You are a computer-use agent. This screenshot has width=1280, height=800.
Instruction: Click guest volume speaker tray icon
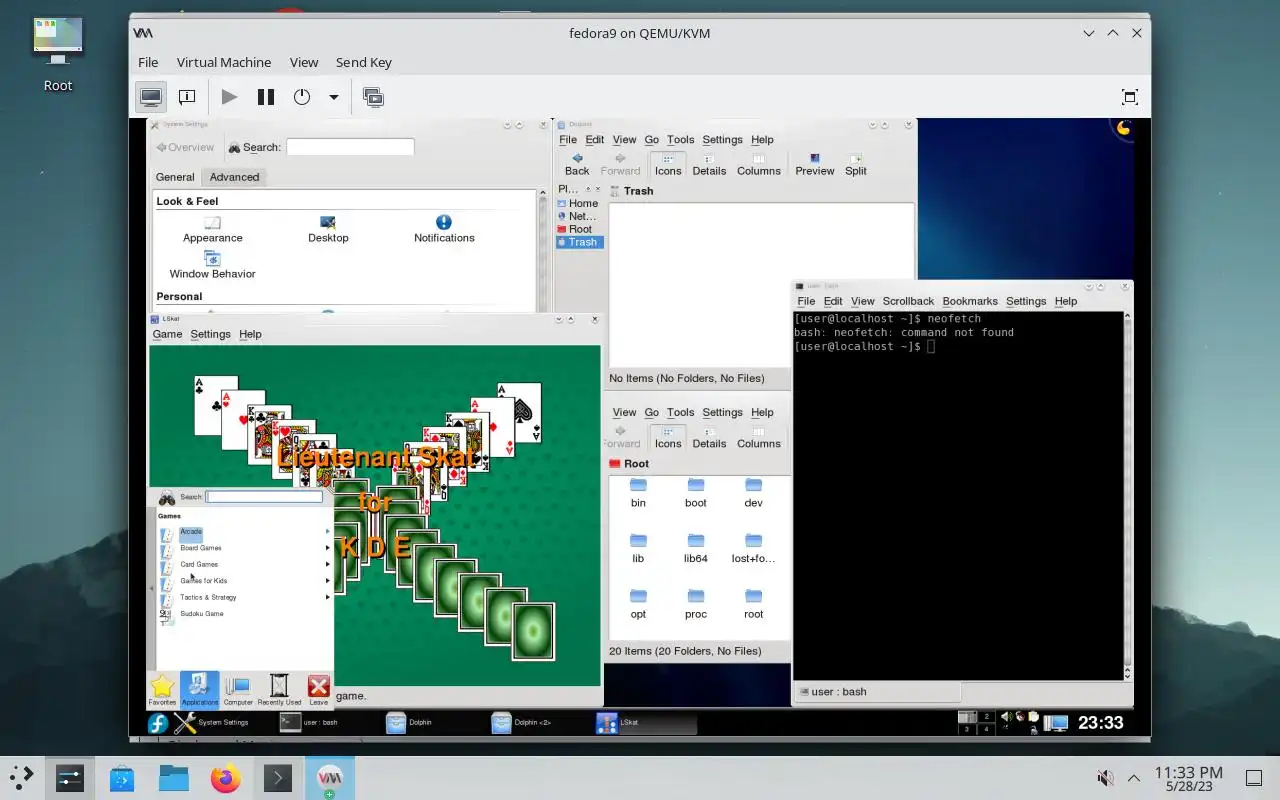click(1006, 717)
